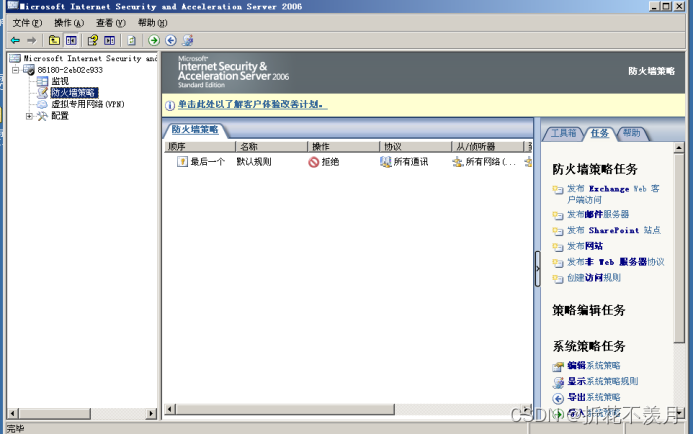Click the 发布邮件服务器 link
Viewport: 693px width, 435px height.
pyautogui.click(x=598, y=214)
